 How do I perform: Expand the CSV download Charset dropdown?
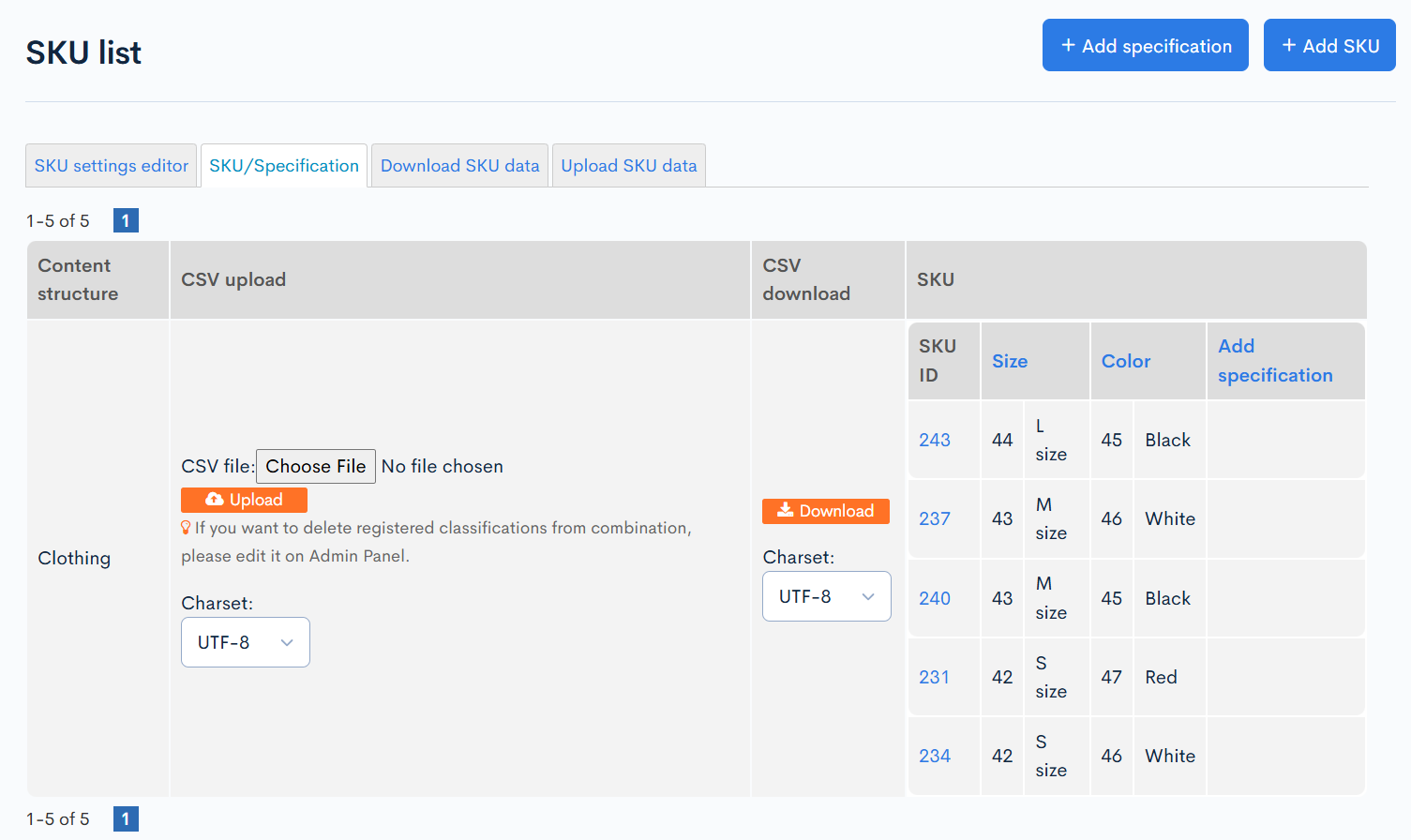[x=827, y=596]
